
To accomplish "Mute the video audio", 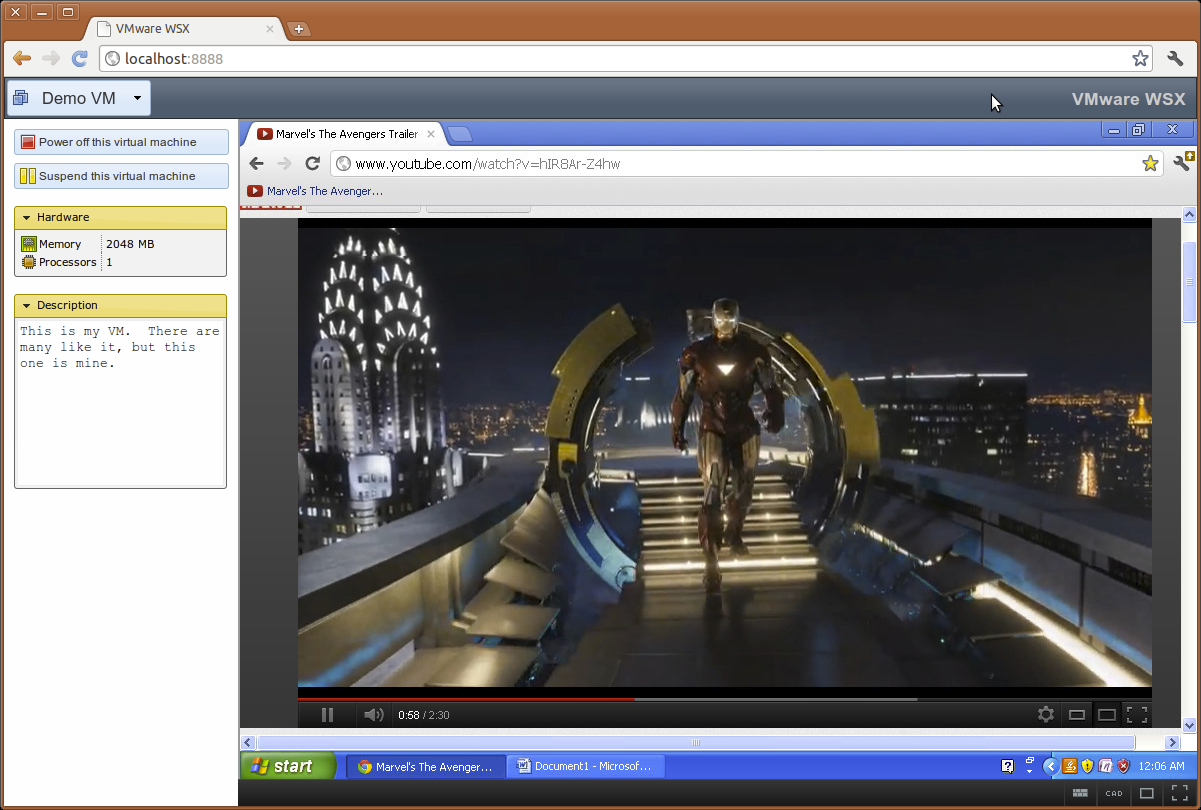I will 373,714.
